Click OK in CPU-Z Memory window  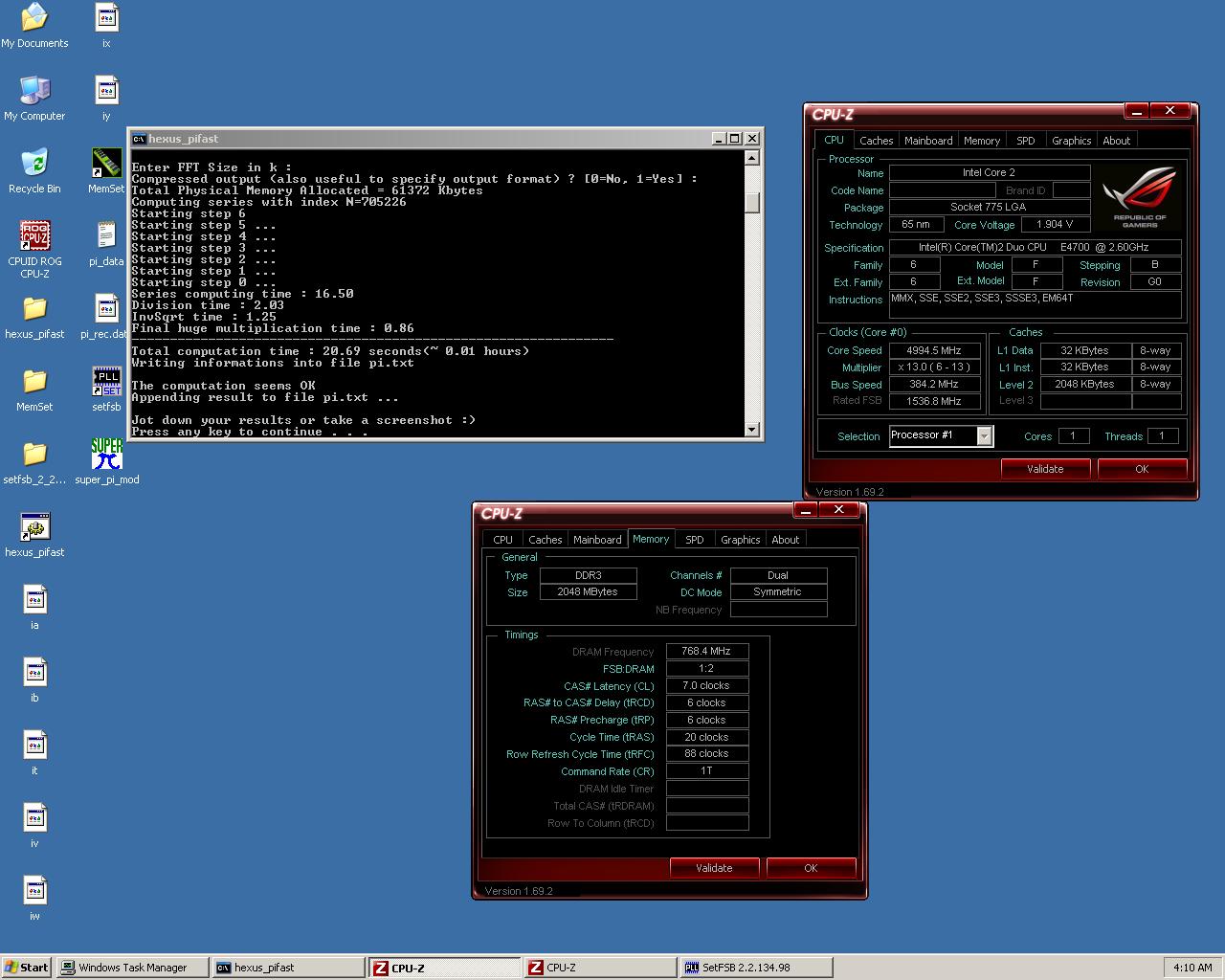pos(811,868)
